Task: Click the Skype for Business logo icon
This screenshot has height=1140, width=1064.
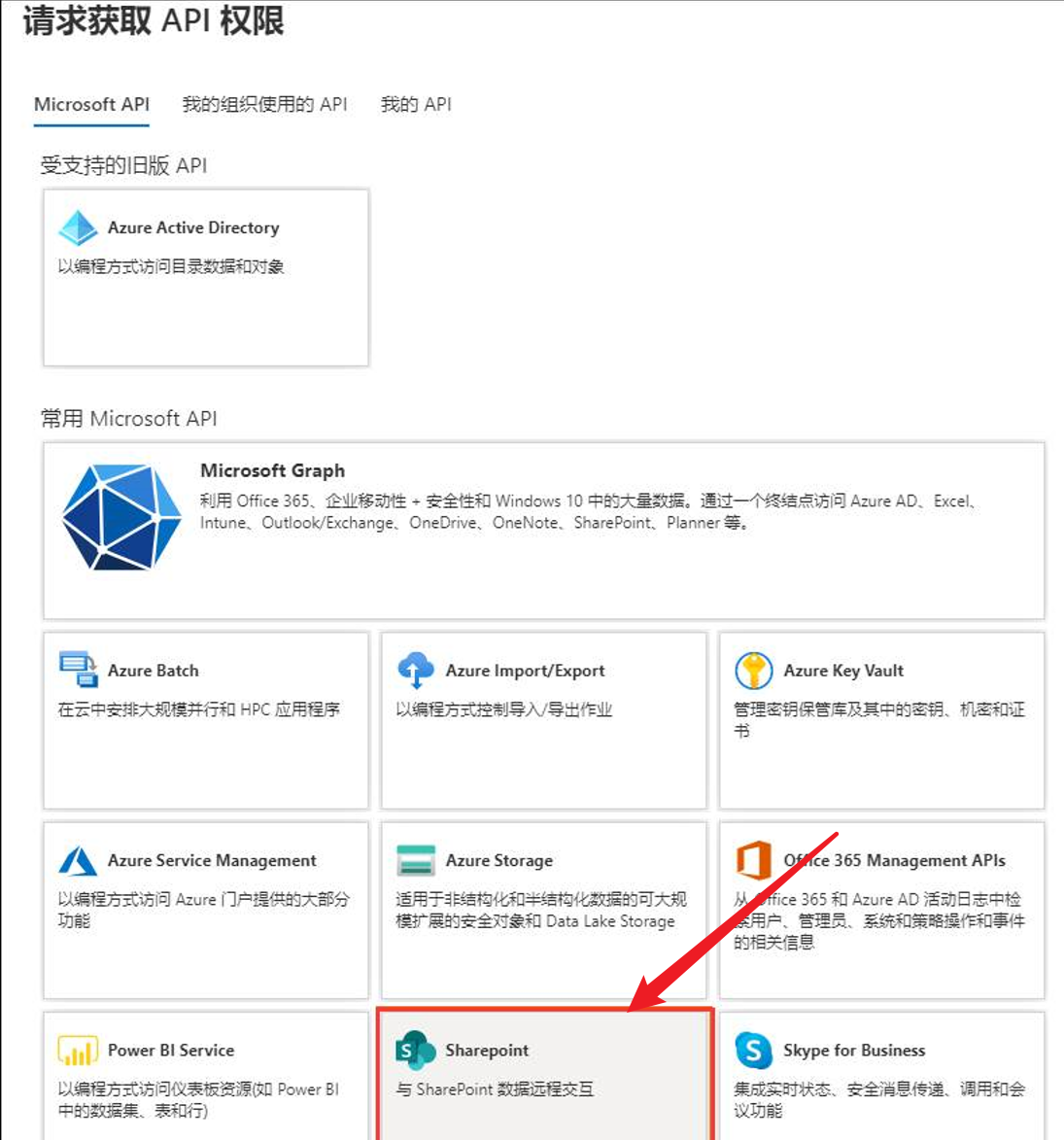Action: (x=754, y=1051)
